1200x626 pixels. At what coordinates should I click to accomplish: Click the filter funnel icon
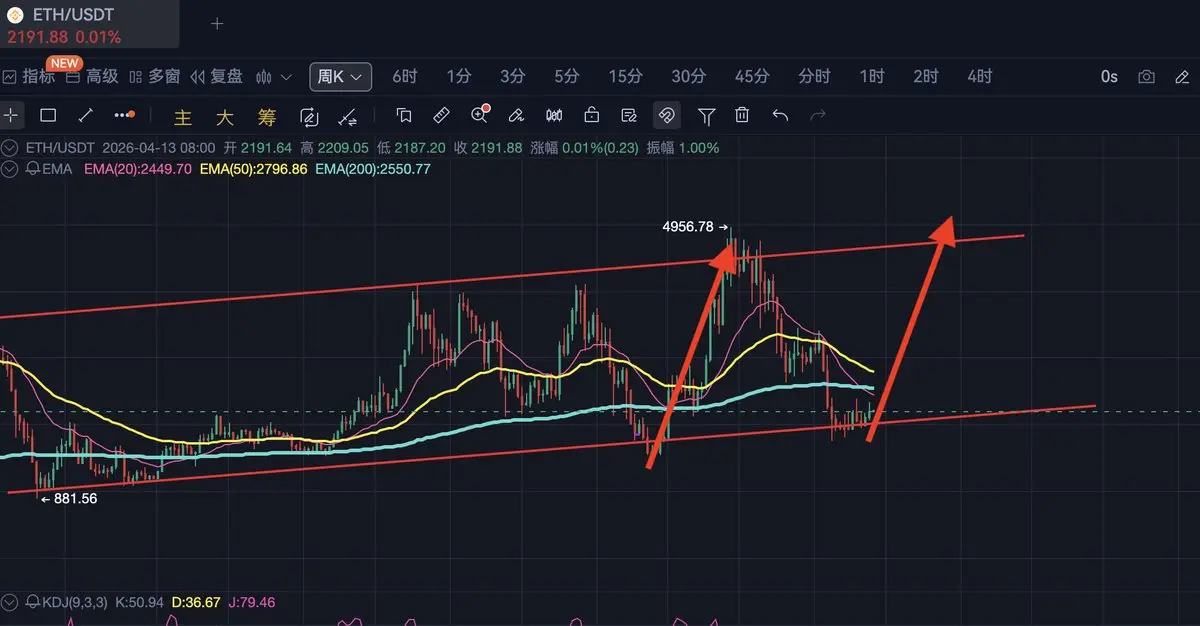tap(706, 116)
